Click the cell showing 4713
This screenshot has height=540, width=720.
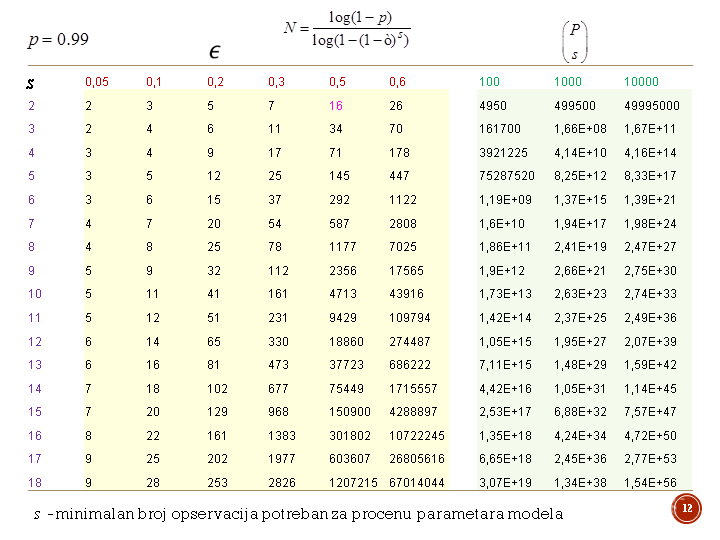(343, 294)
